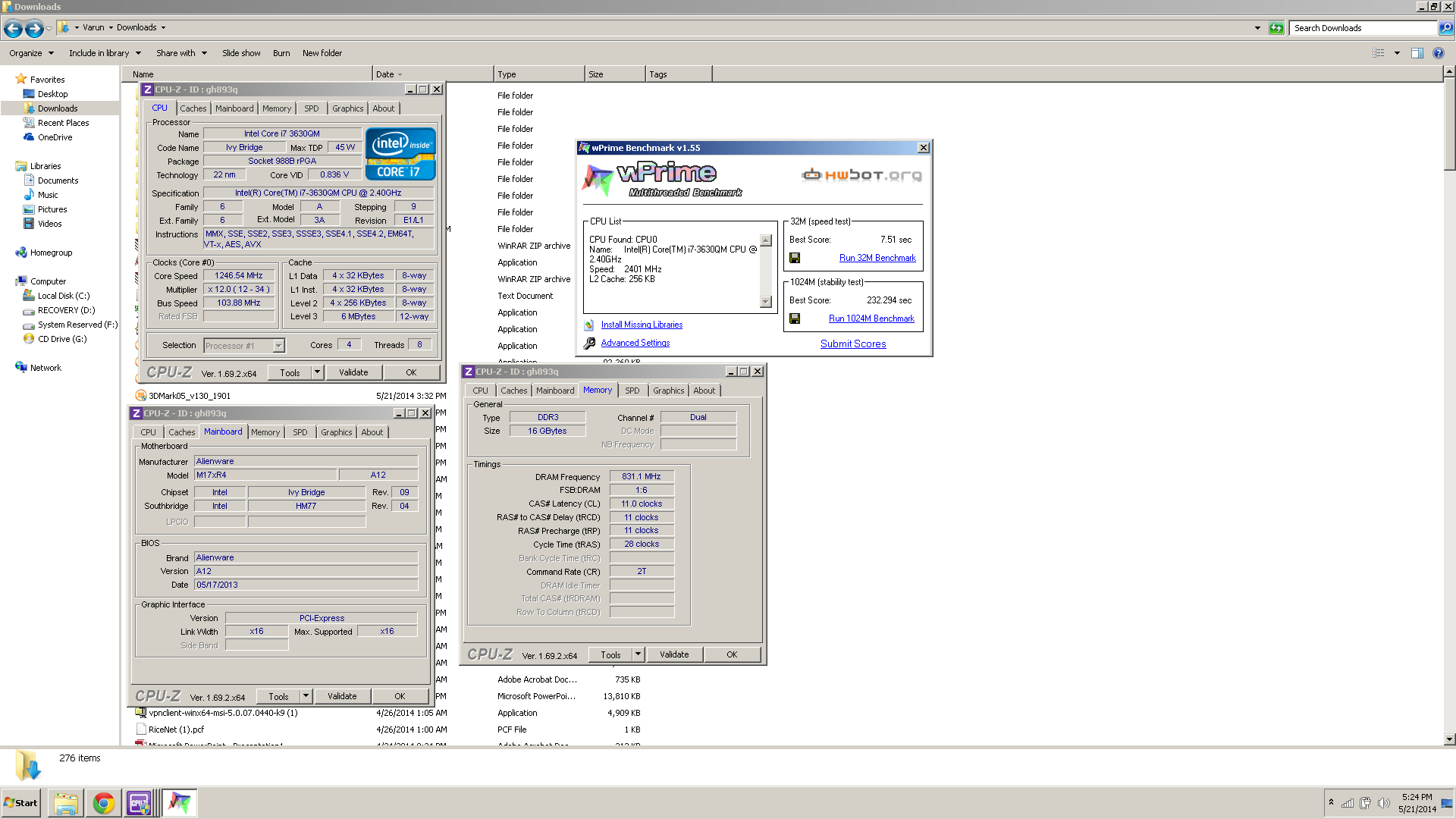Viewport: 1456px width, 819px height.
Task: Save 32M score with floppy icon
Action: [x=795, y=258]
